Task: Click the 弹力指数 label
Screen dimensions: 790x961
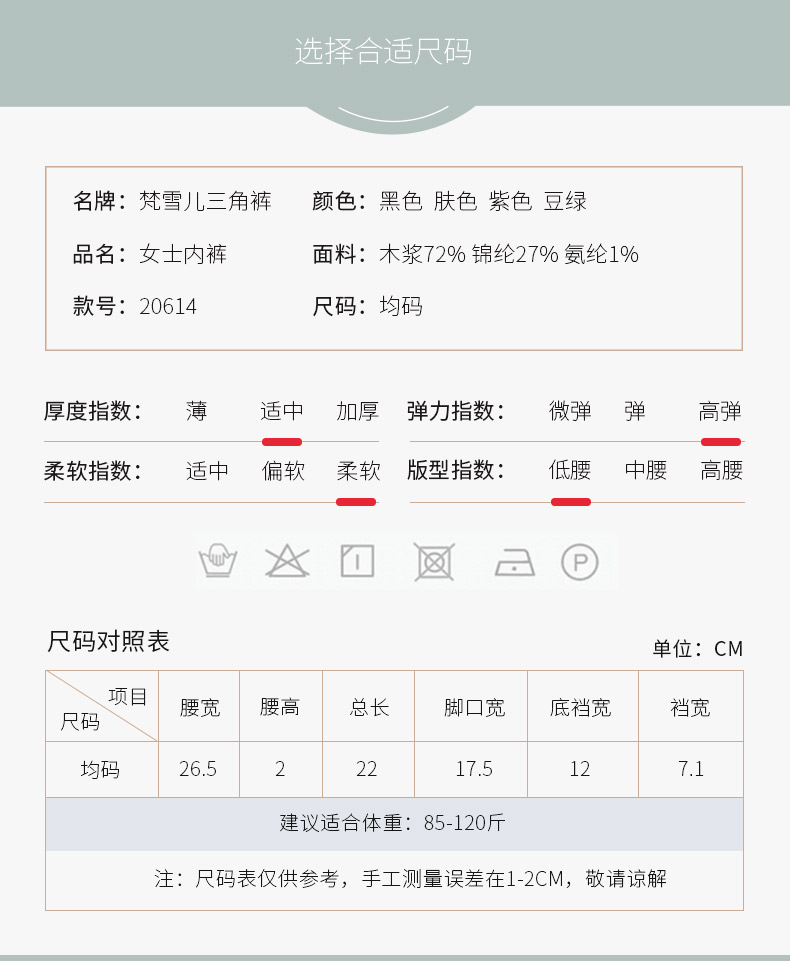Action: pos(455,411)
